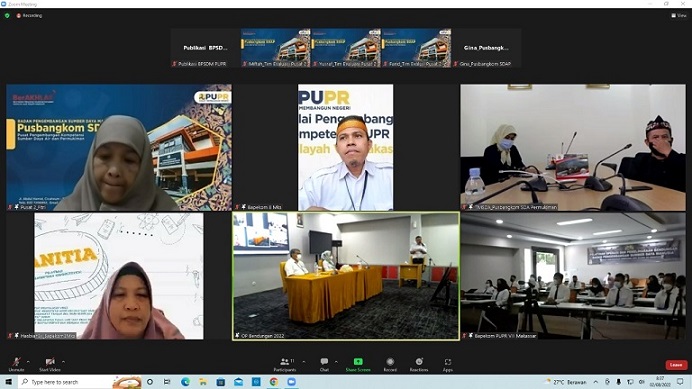This screenshot has height=389, width=692.
Task: Select the Publikasi BPSDM PUPR participant thumbnail
Action: pyautogui.click(x=205, y=48)
